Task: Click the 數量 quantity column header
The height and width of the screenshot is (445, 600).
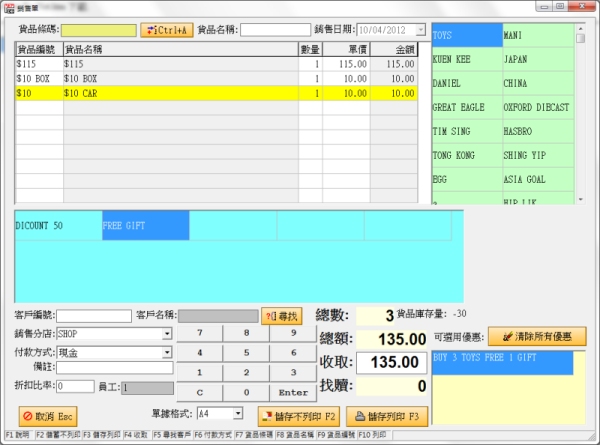Action: tap(310, 49)
